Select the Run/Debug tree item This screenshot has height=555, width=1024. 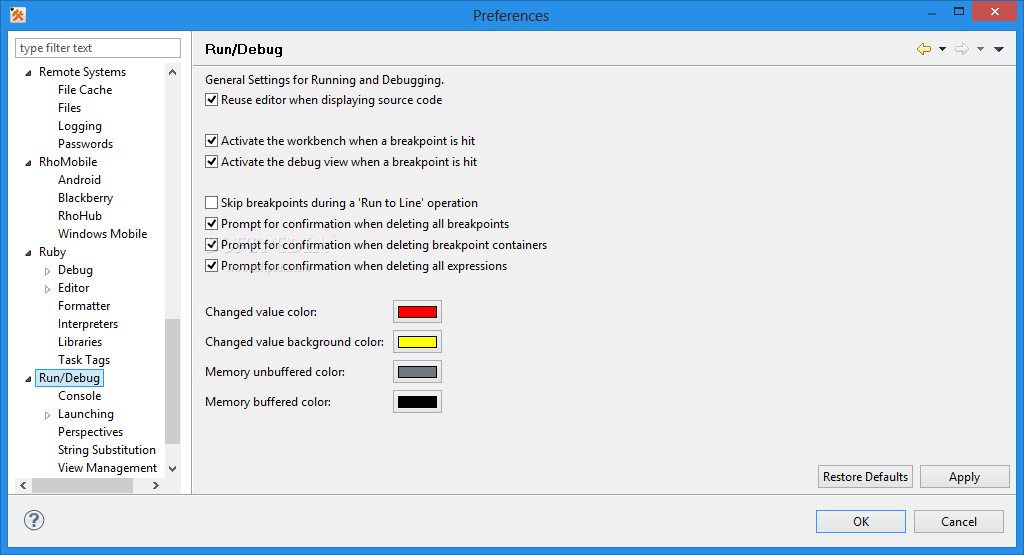[x=69, y=378]
